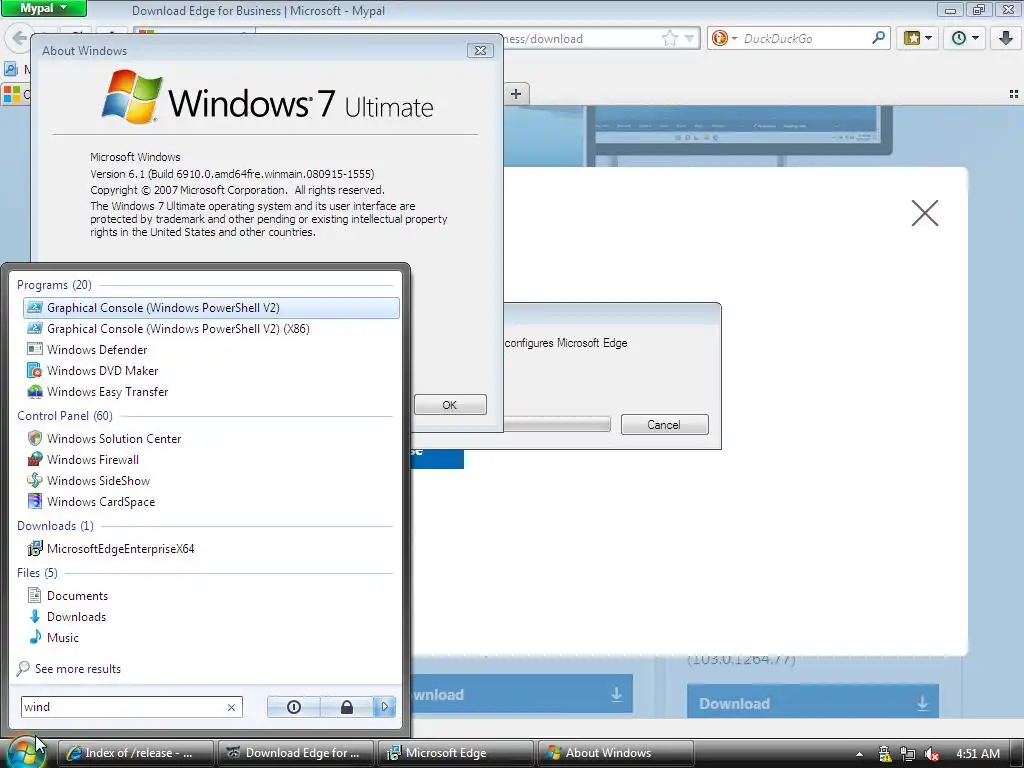This screenshot has width=1024, height=768.
Task: Lock the computer via lock button
Action: tap(347, 707)
